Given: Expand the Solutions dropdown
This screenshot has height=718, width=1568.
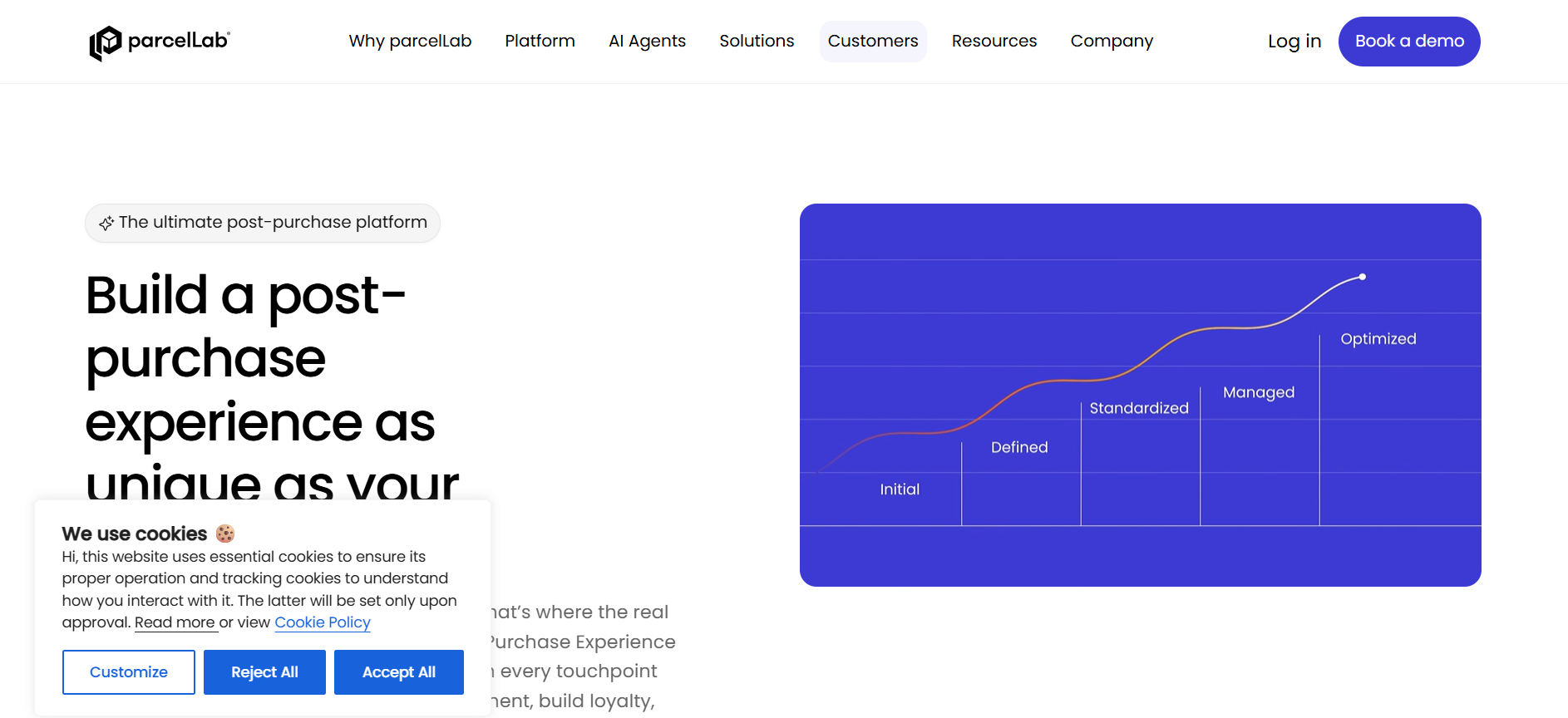Looking at the screenshot, I should (757, 42).
